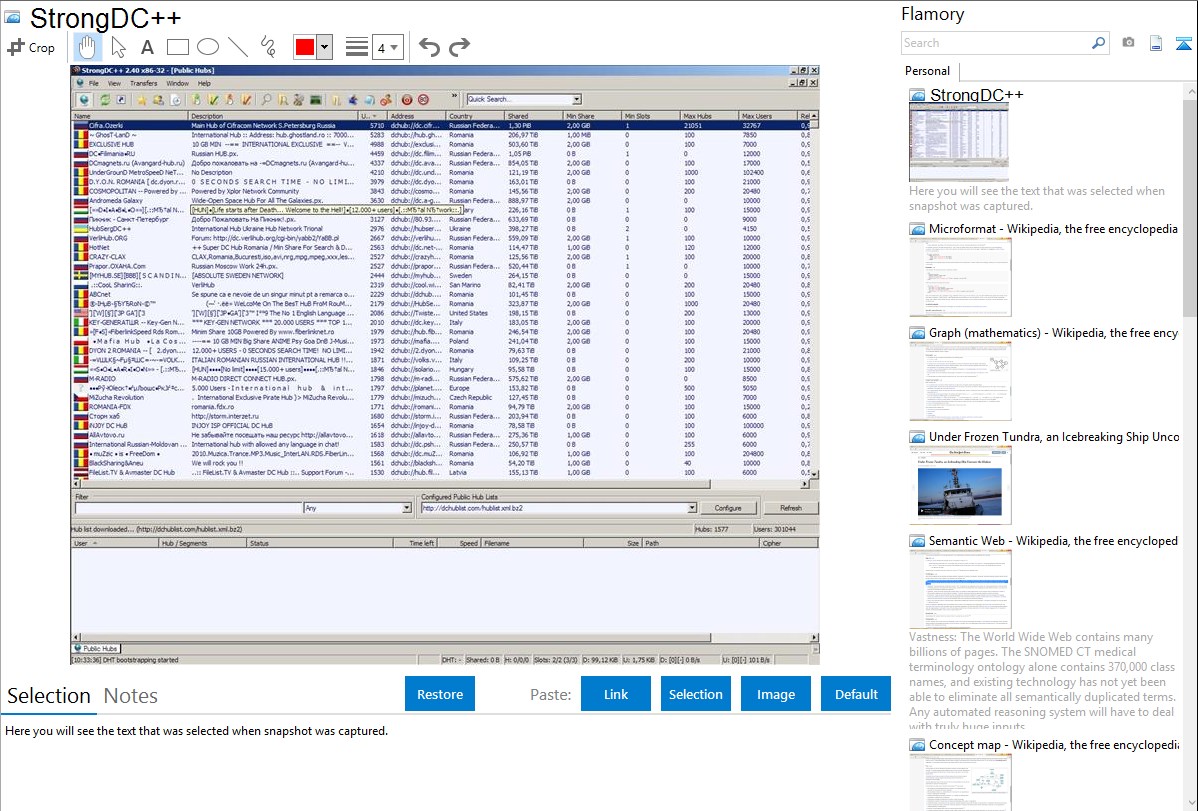Select the straight line drawing tool
The image size is (1198, 811).
tap(238, 47)
